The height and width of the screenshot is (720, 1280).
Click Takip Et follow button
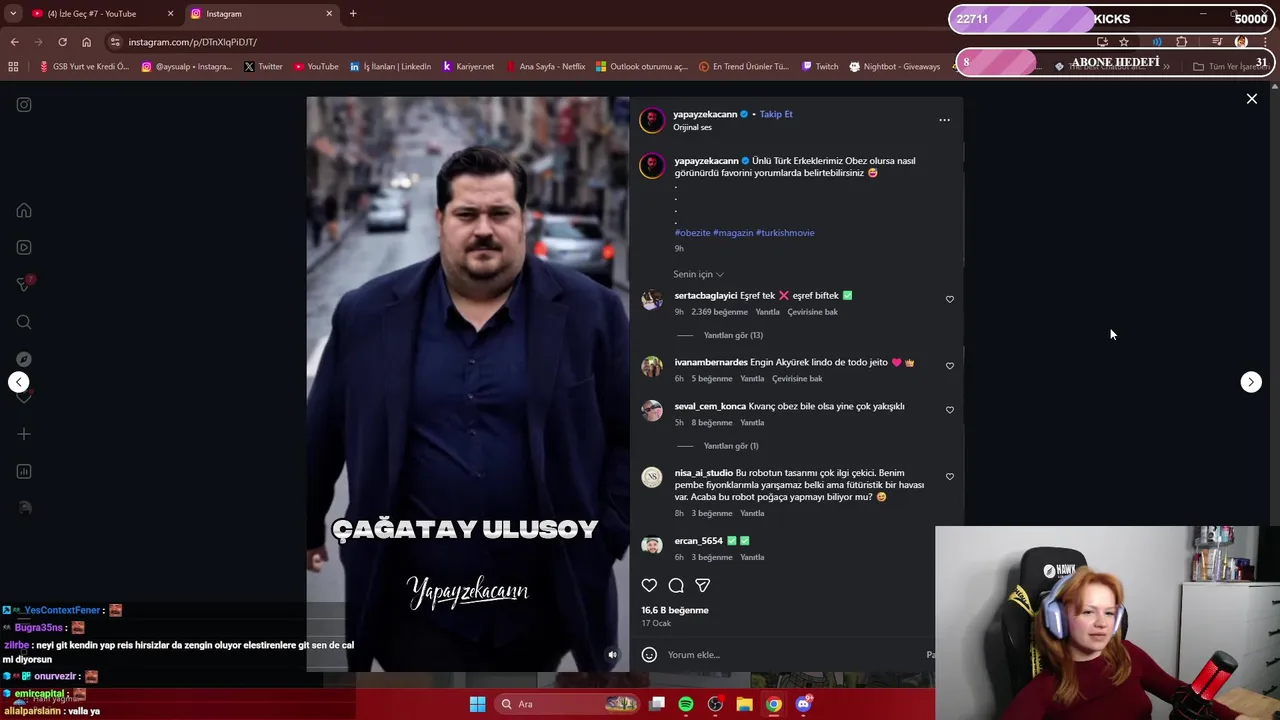[x=776, y=114]
